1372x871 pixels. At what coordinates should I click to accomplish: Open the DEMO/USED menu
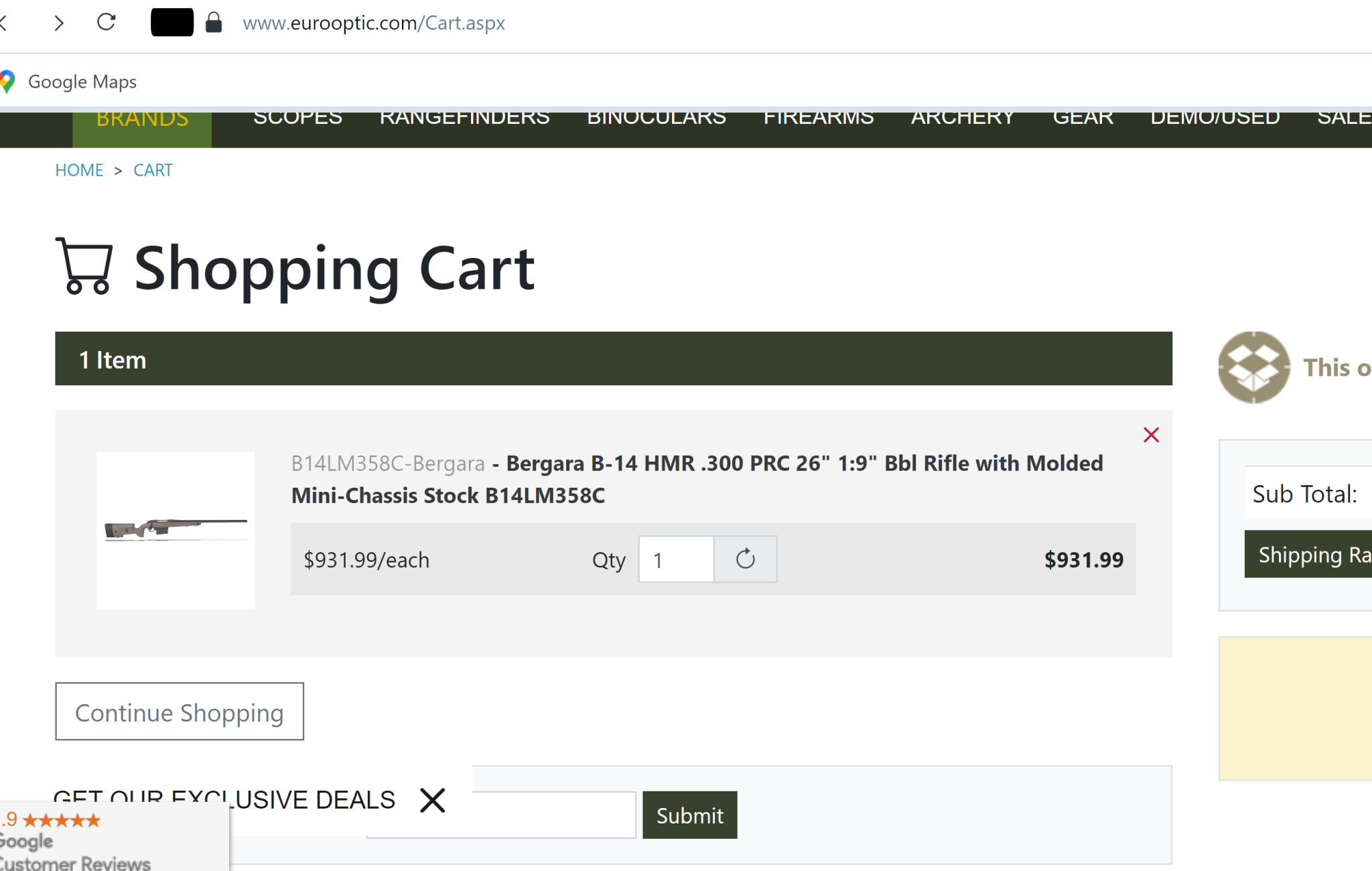pyautogui.click(x=1215, y=118)
